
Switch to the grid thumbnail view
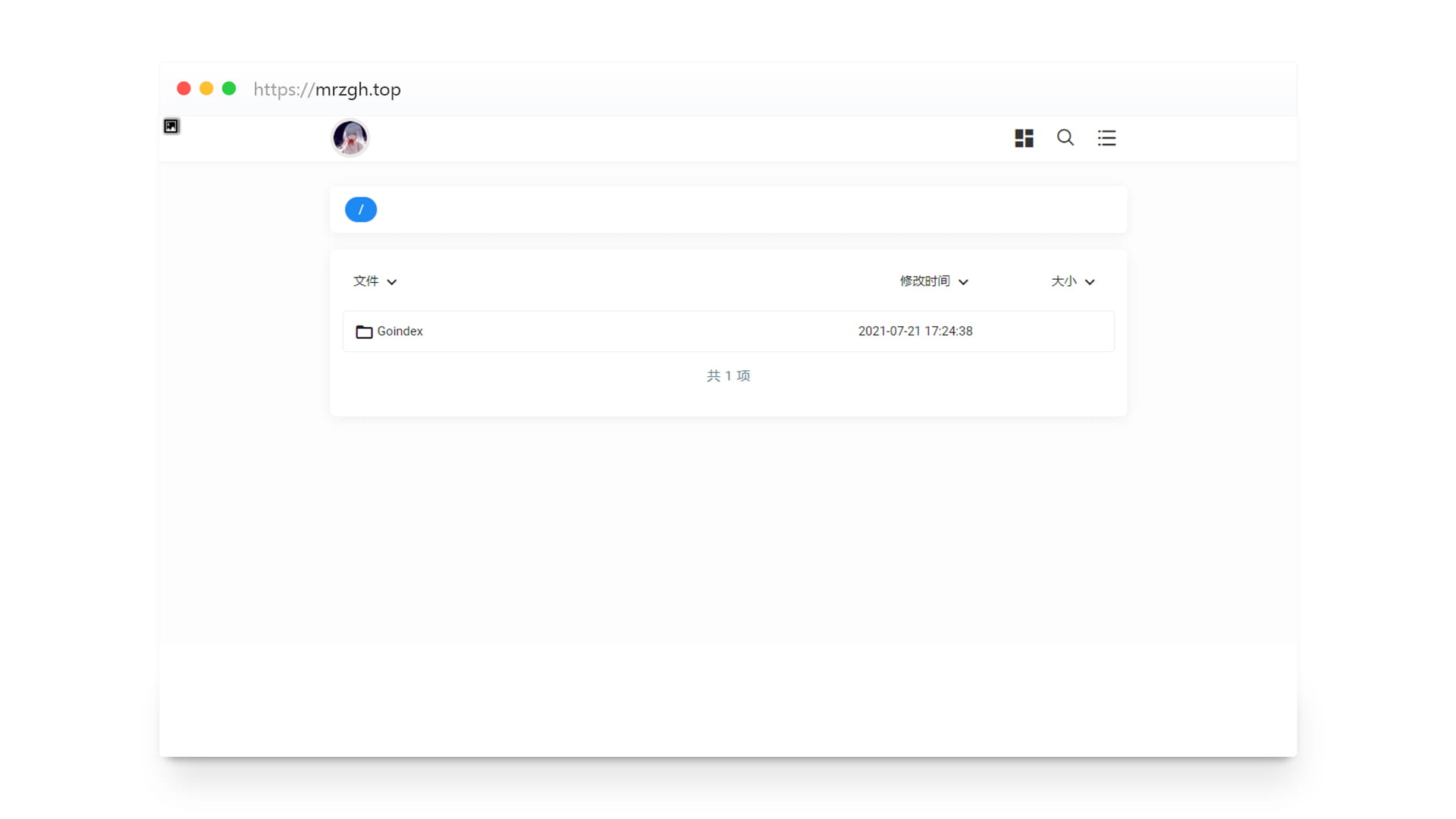pyautogui.click(x=1024, y=138)
